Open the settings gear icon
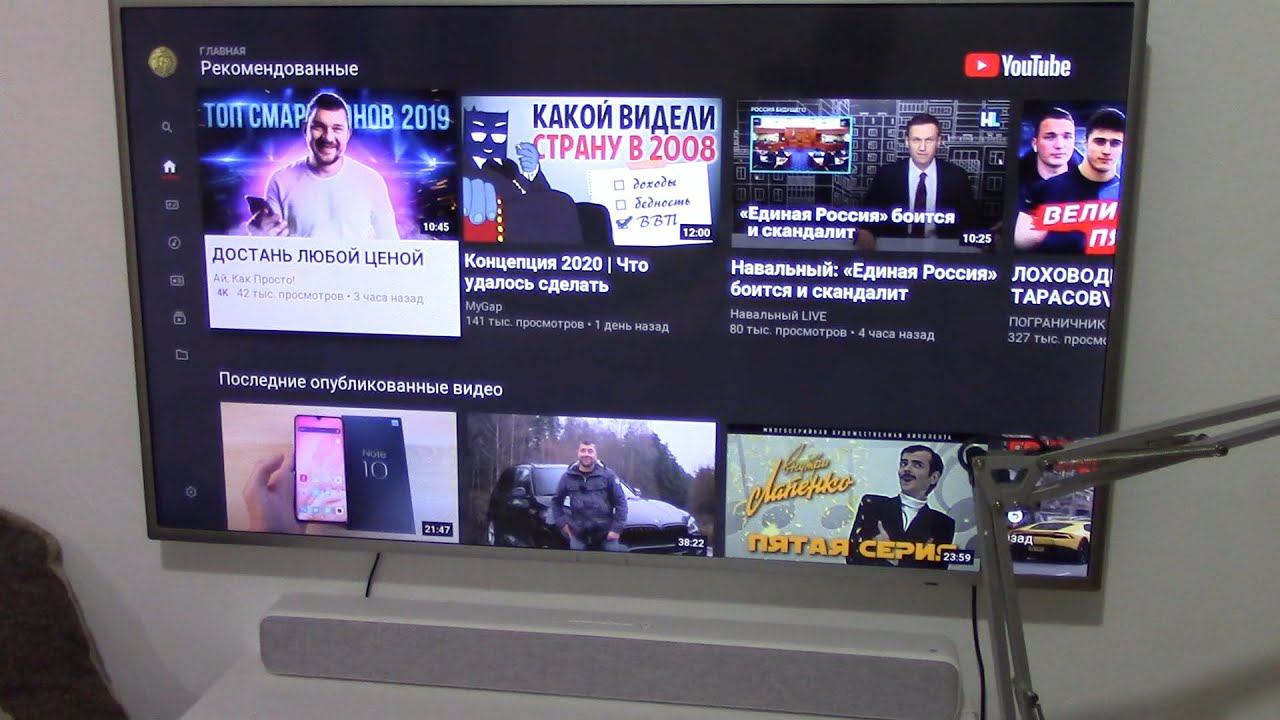The height and width of the screenshot is (720, 1280). [x=191, y=491]
